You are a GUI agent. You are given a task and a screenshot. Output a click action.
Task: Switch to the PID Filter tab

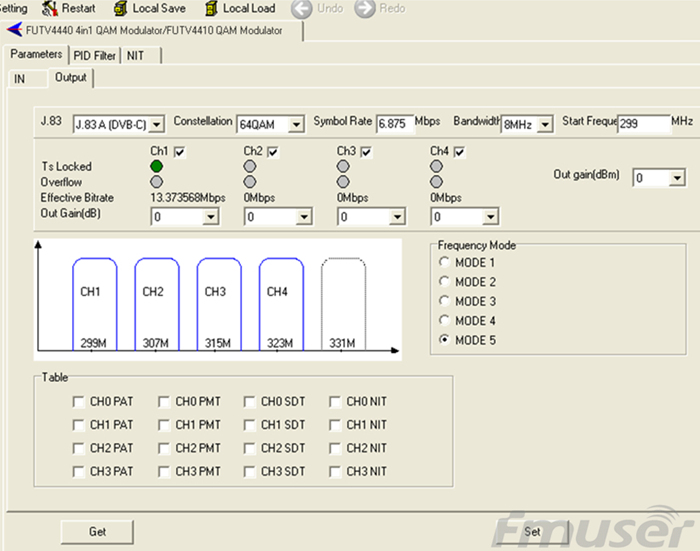(94, 55)
